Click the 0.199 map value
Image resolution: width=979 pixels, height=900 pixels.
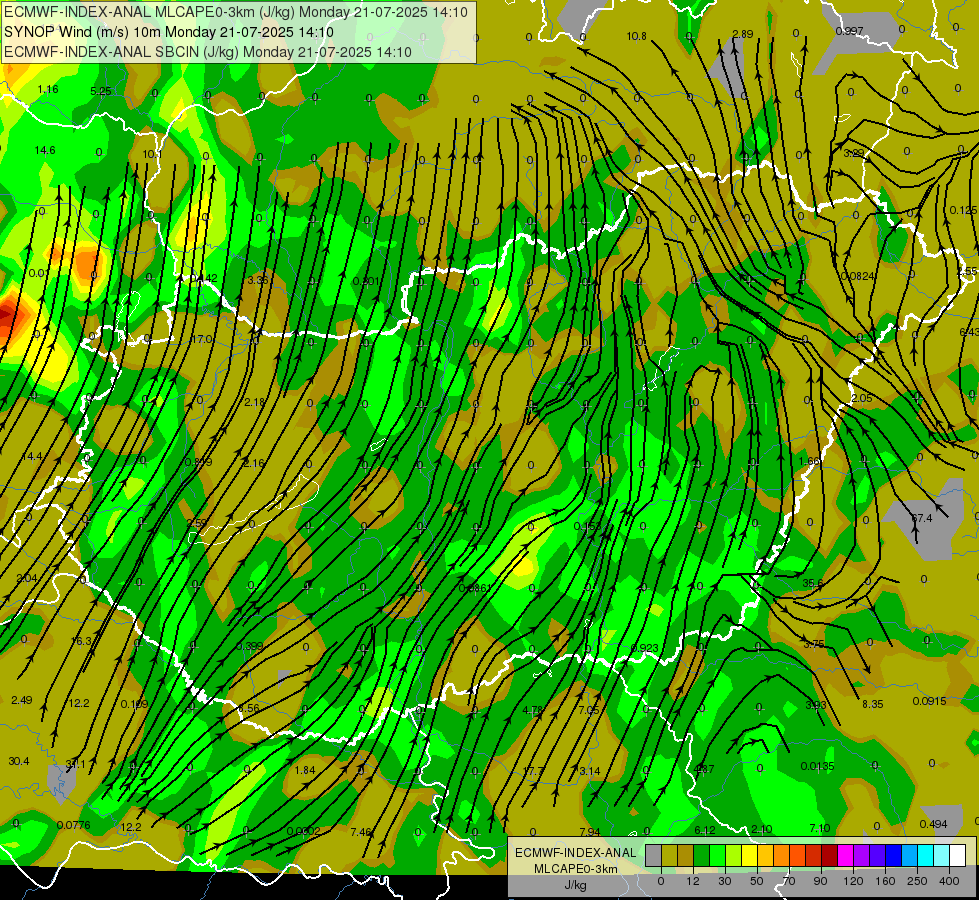coord(134,705)
